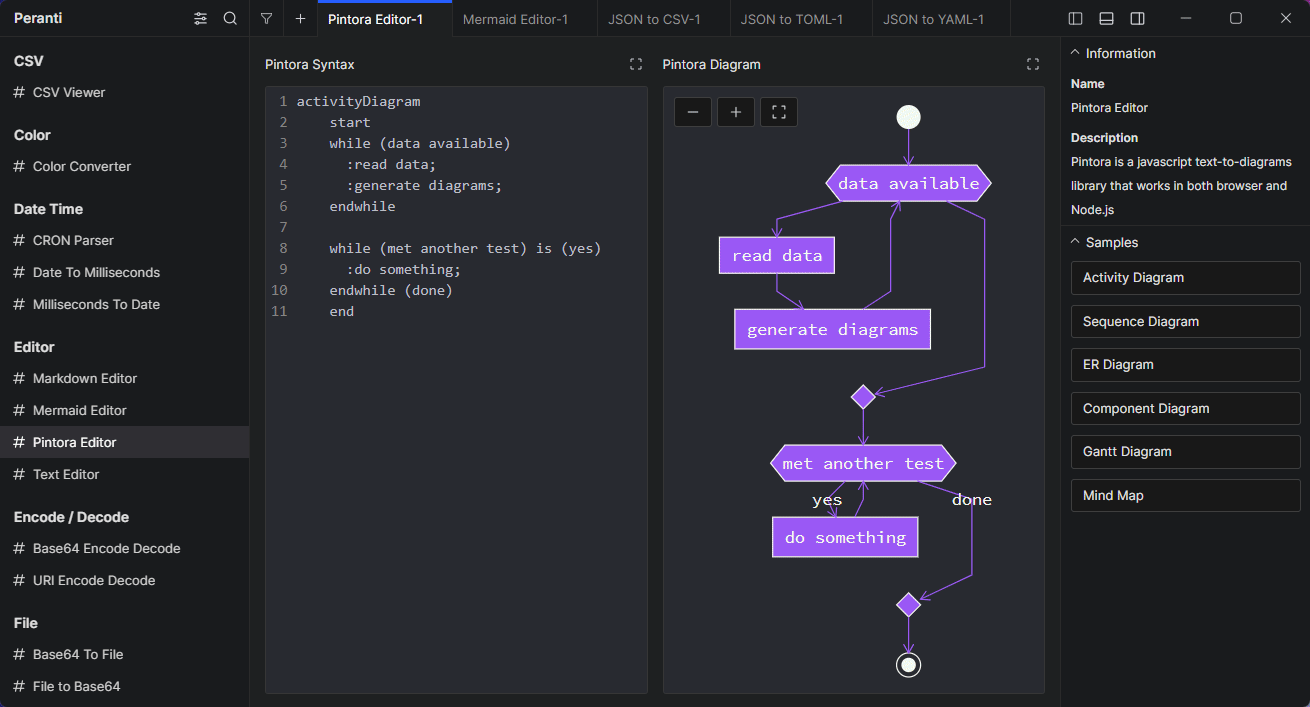This screenshot has height=707, width=1310.
Task: Click line number 8 in editor gutter
Action: coord(283,248)
